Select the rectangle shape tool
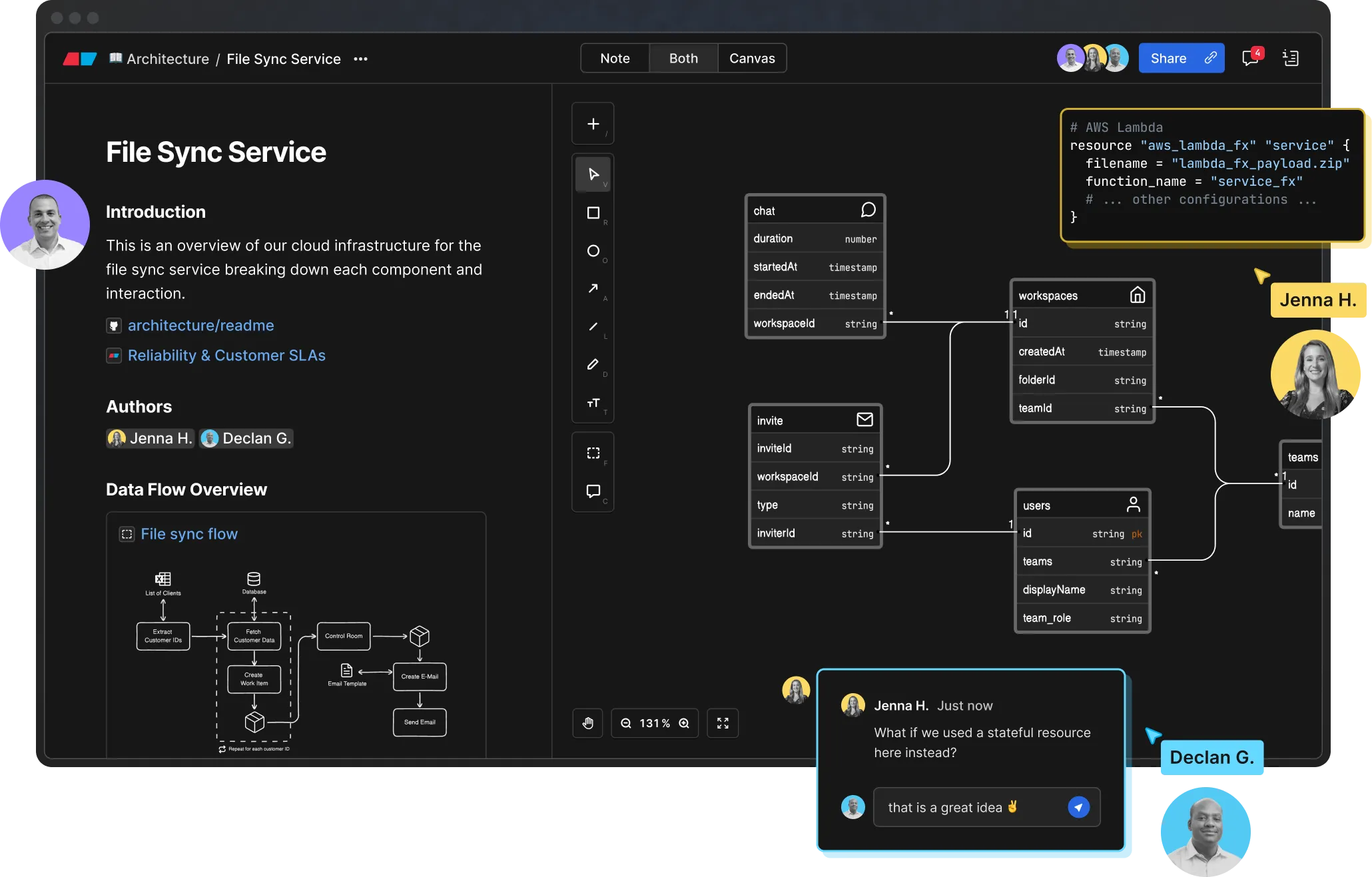This screenshot has height=877, width=1372. (593, 212)
